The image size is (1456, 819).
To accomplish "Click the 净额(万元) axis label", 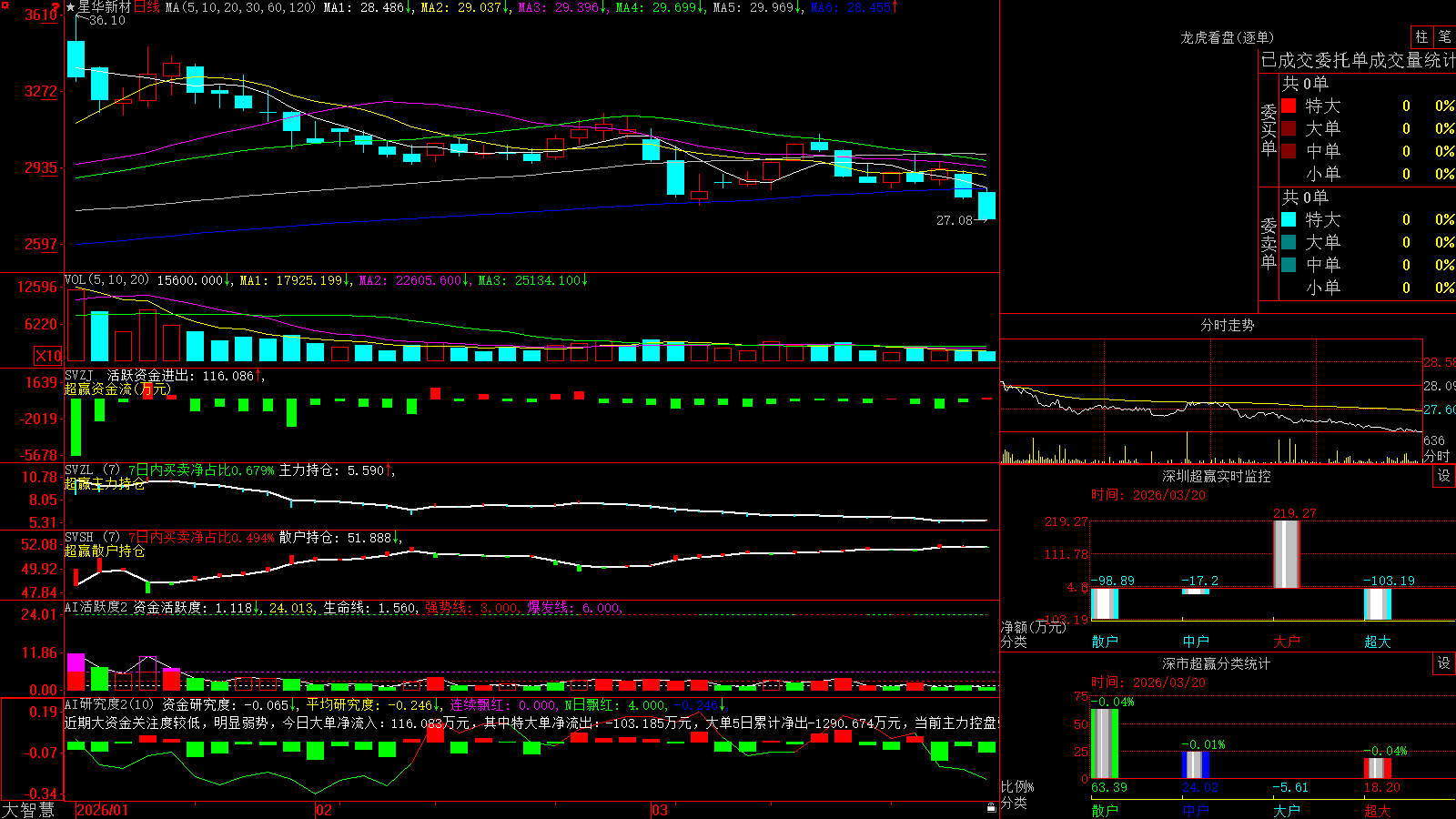I will click(x=1033, y=627).
